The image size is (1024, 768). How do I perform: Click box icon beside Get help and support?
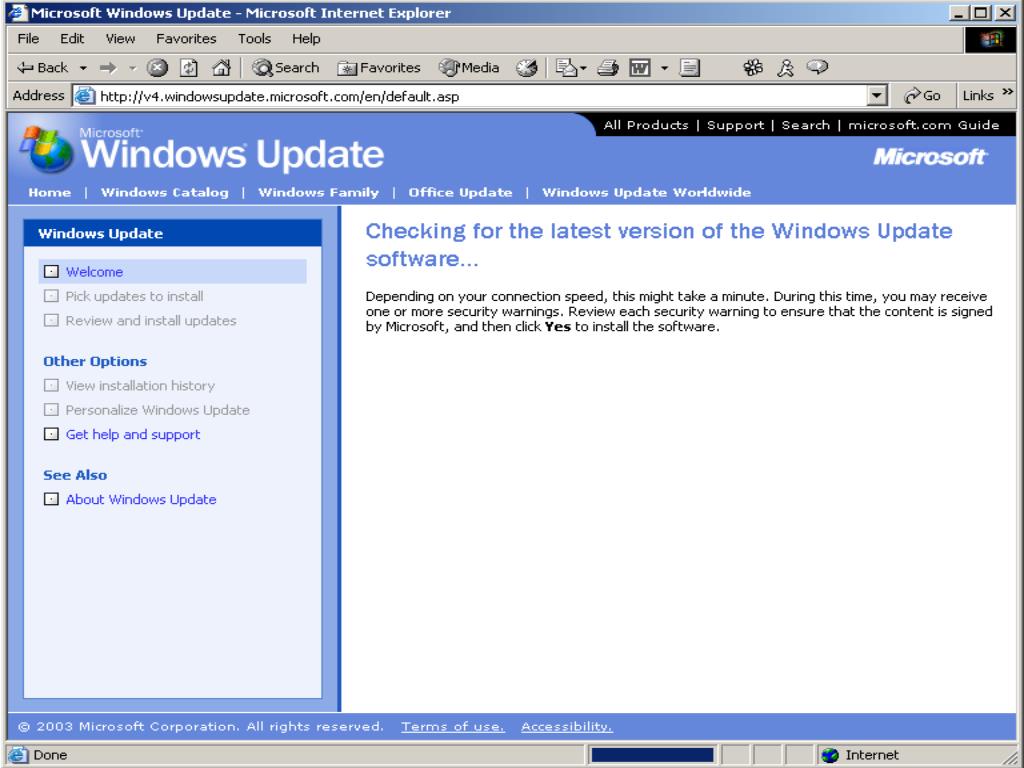tap(51, 434)
